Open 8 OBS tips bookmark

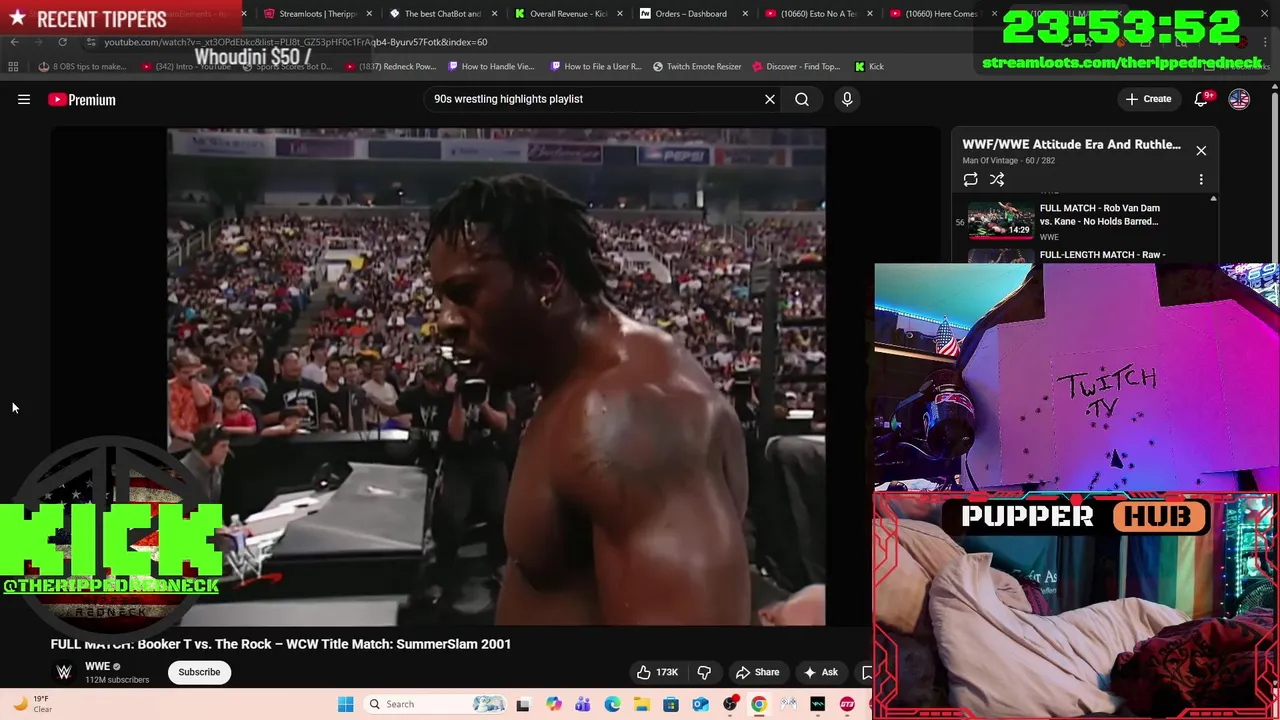[x=83, y=67]
